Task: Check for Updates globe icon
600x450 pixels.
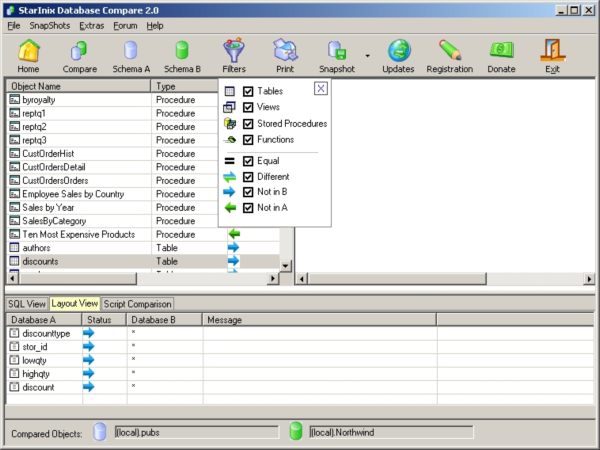Action: point(398,51)
